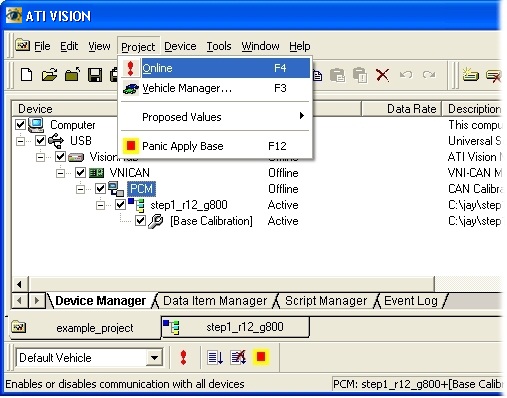Click the Redo arrow toolbar icon
The width and height of the screenshot is (507, 398).
click(429, 75)
